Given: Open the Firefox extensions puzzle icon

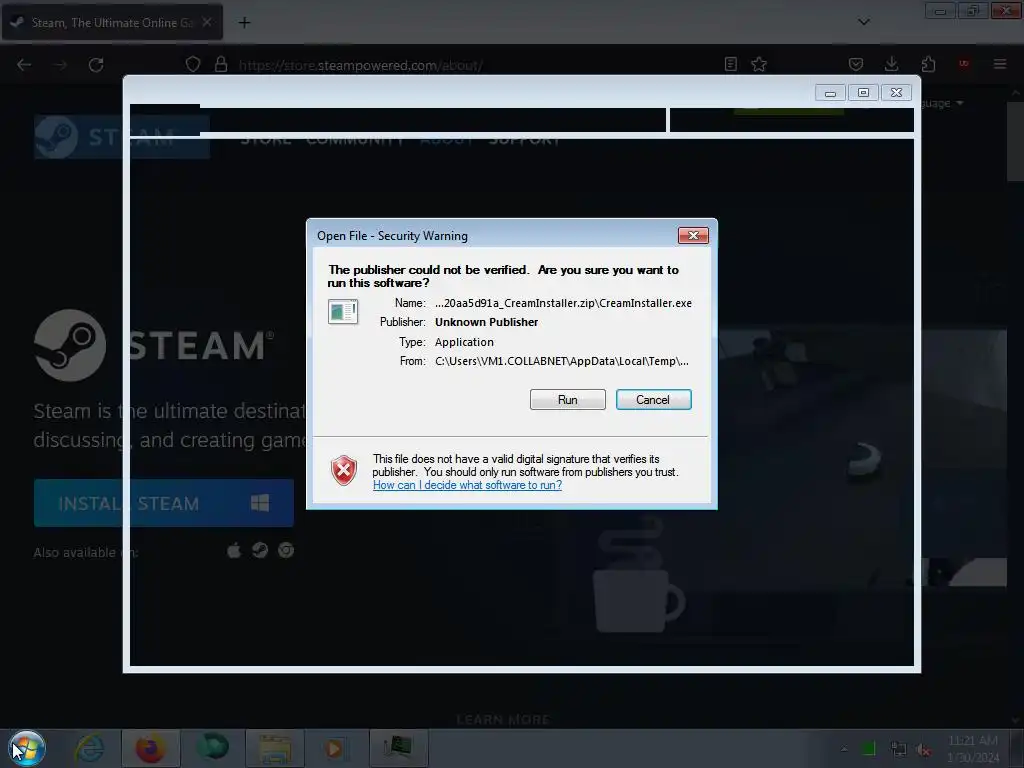Looking at the screenshot, I should (x=928, y=64).
